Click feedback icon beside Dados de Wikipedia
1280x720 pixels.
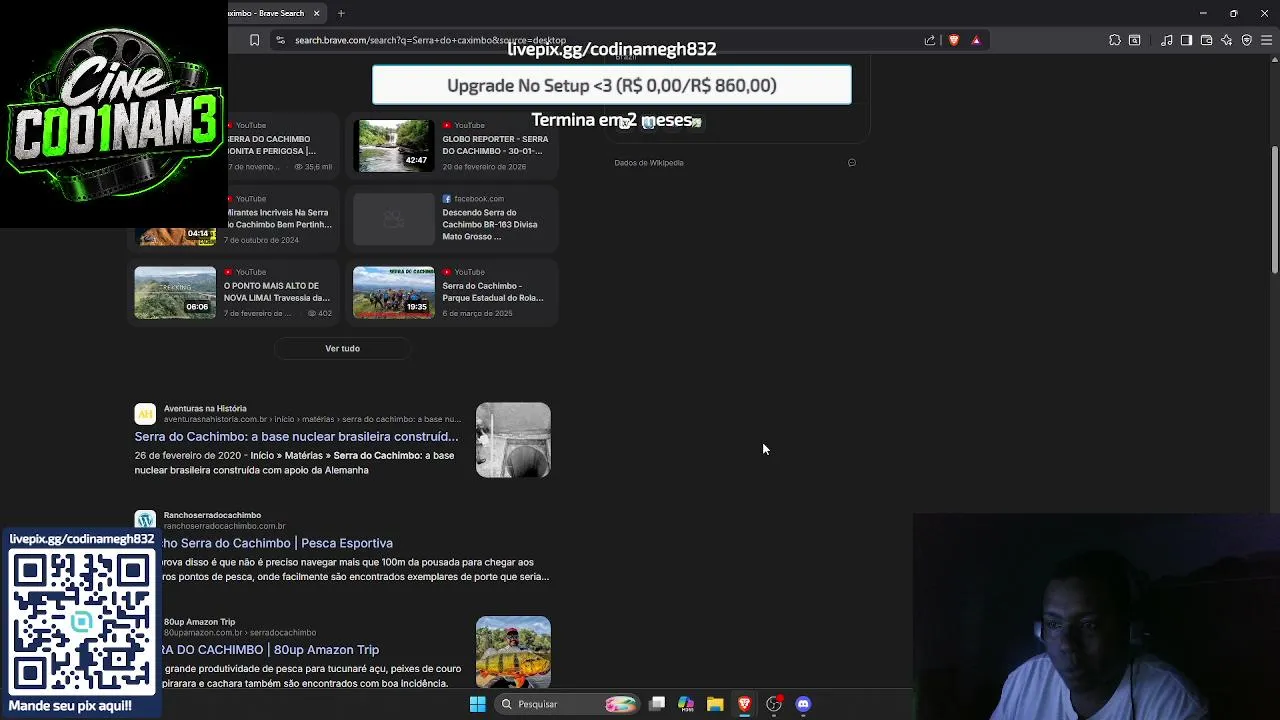[852, 162]
